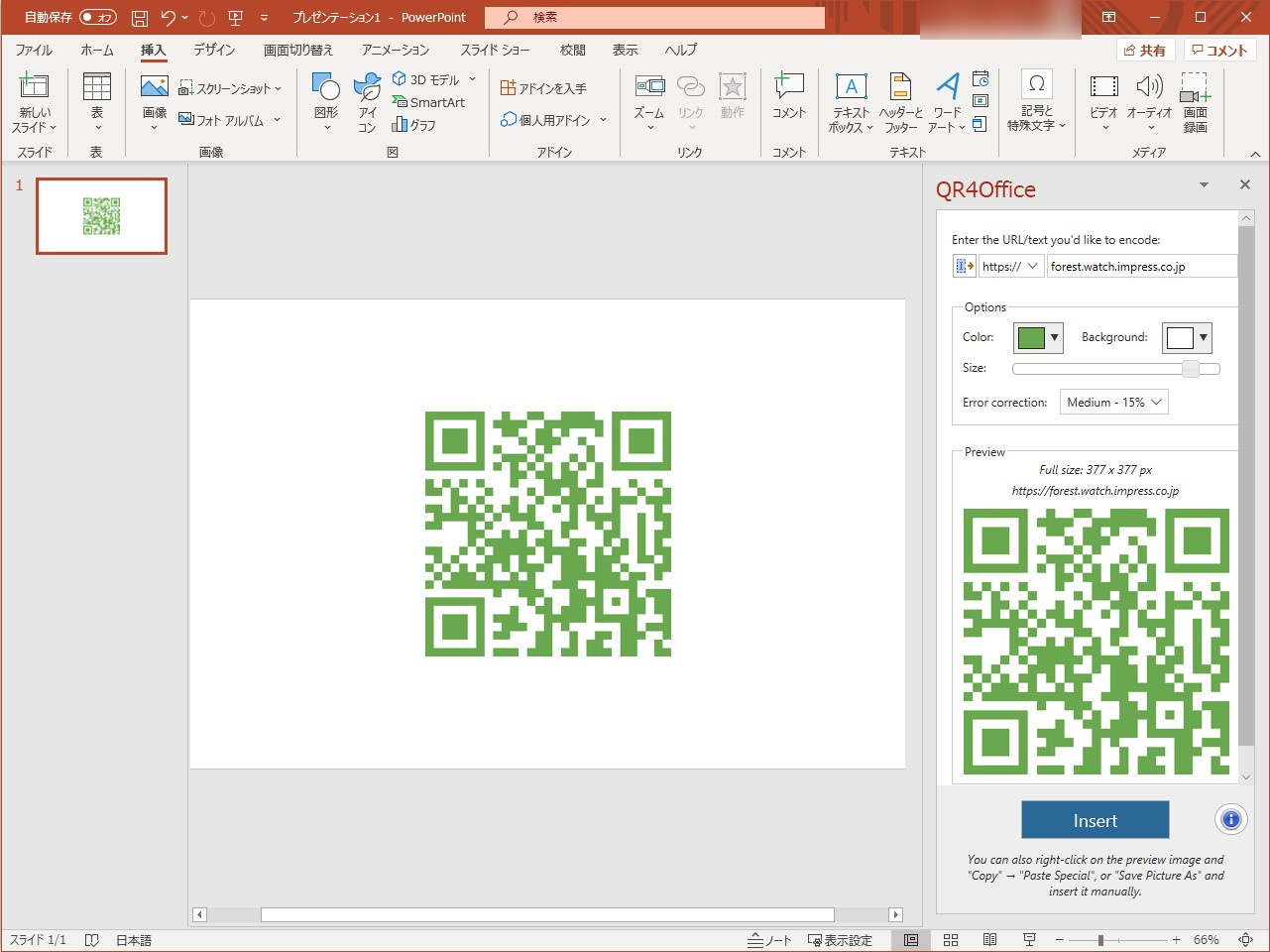Image resolution: width=1270 pixels, height=952 pixels.
Task: Switch to slide sorter view in status bar
Action: (x=951, y=940)
